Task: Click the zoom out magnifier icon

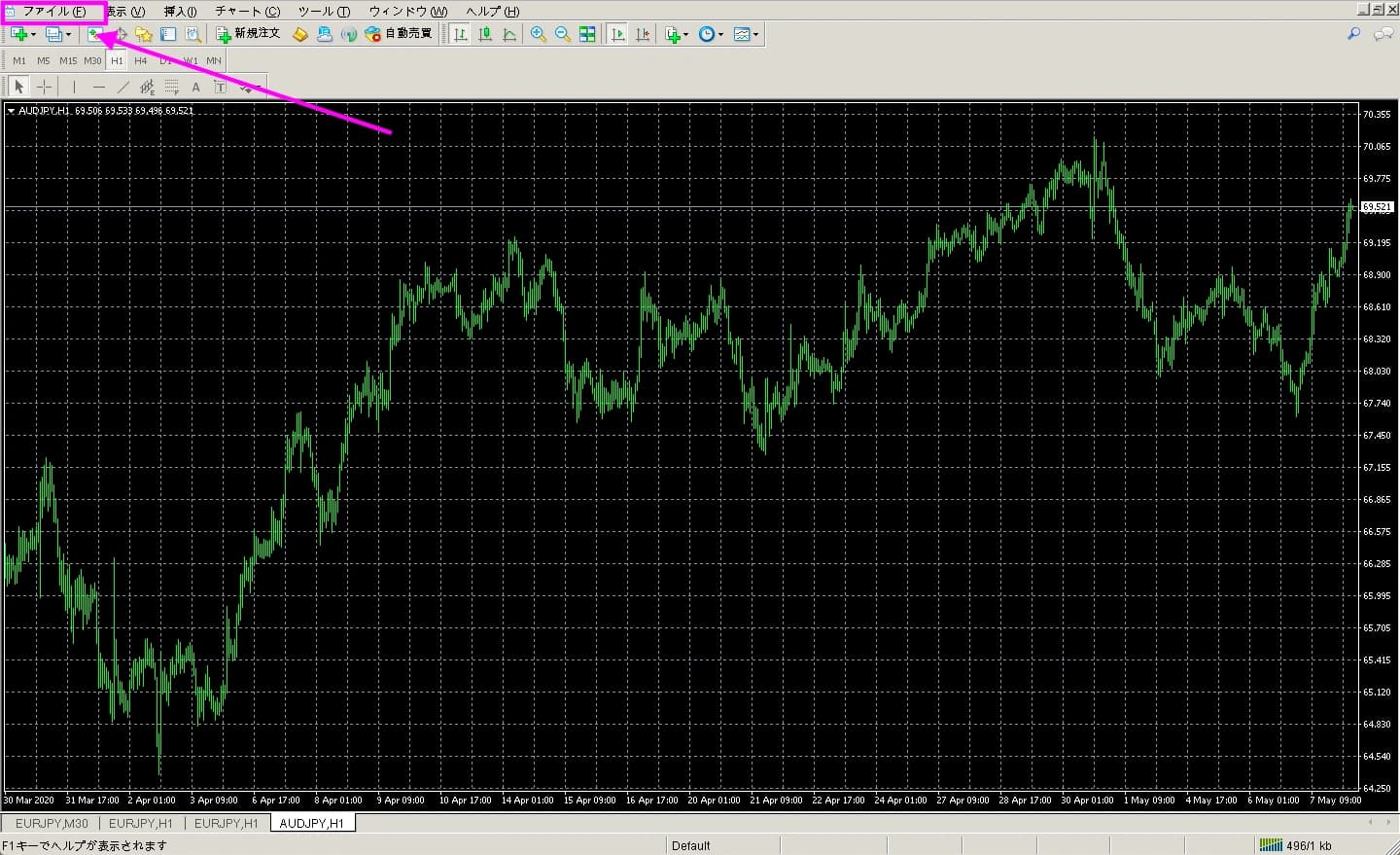Action: coord(562,34)
